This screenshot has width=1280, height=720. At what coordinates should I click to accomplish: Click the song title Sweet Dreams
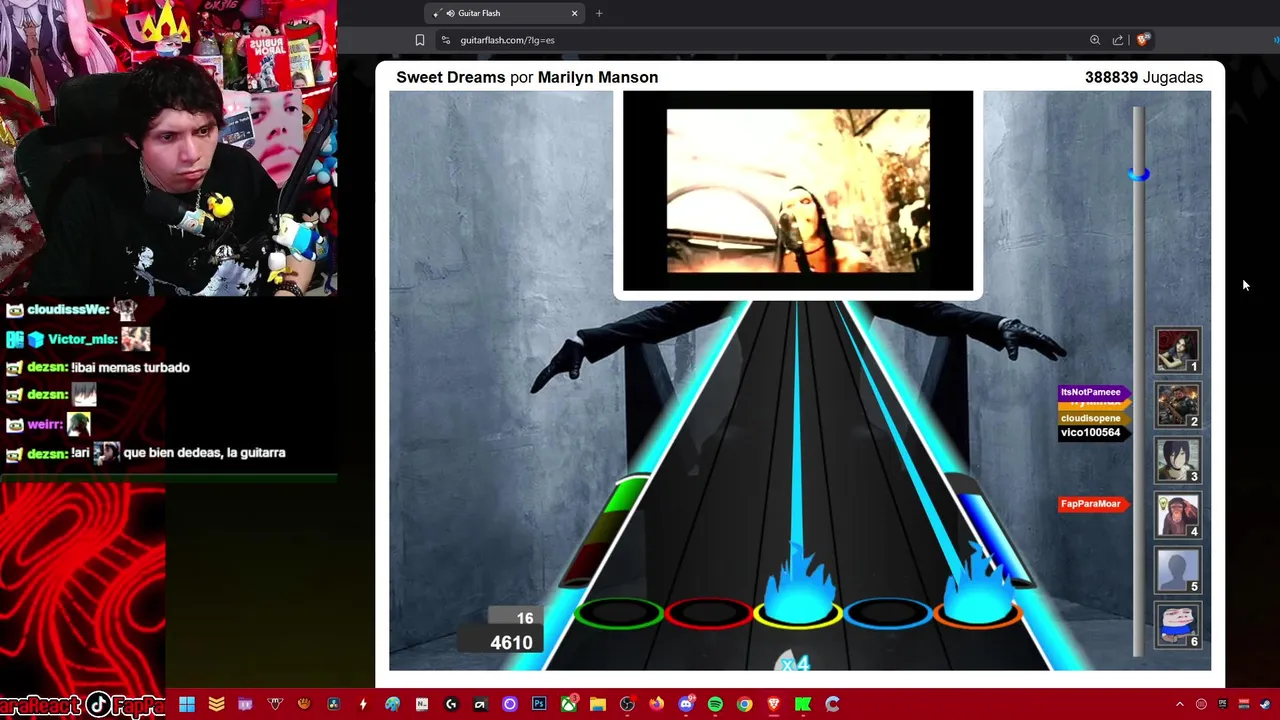[x=450, y=77]
